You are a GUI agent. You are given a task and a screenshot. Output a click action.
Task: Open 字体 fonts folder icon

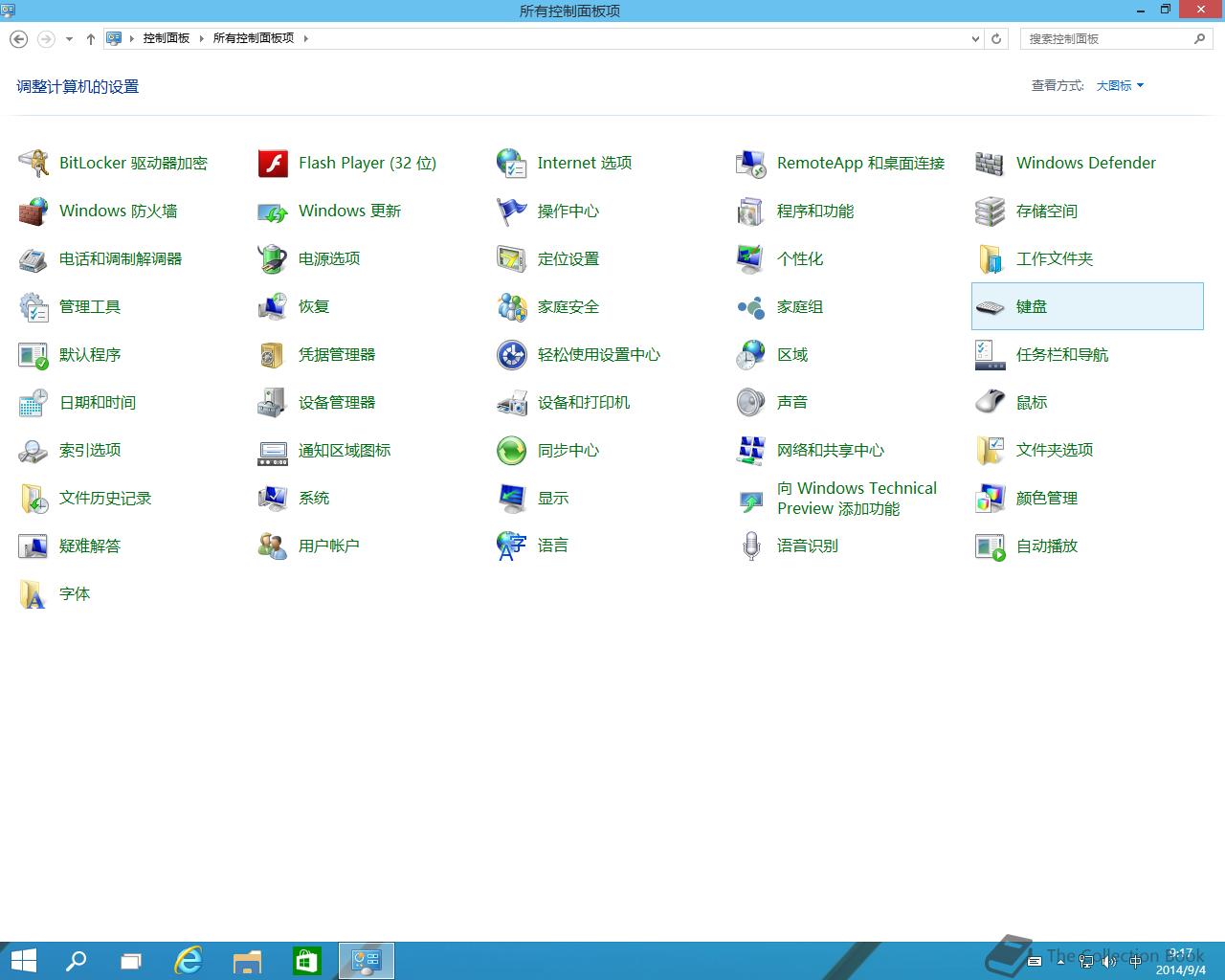(33, 593)
